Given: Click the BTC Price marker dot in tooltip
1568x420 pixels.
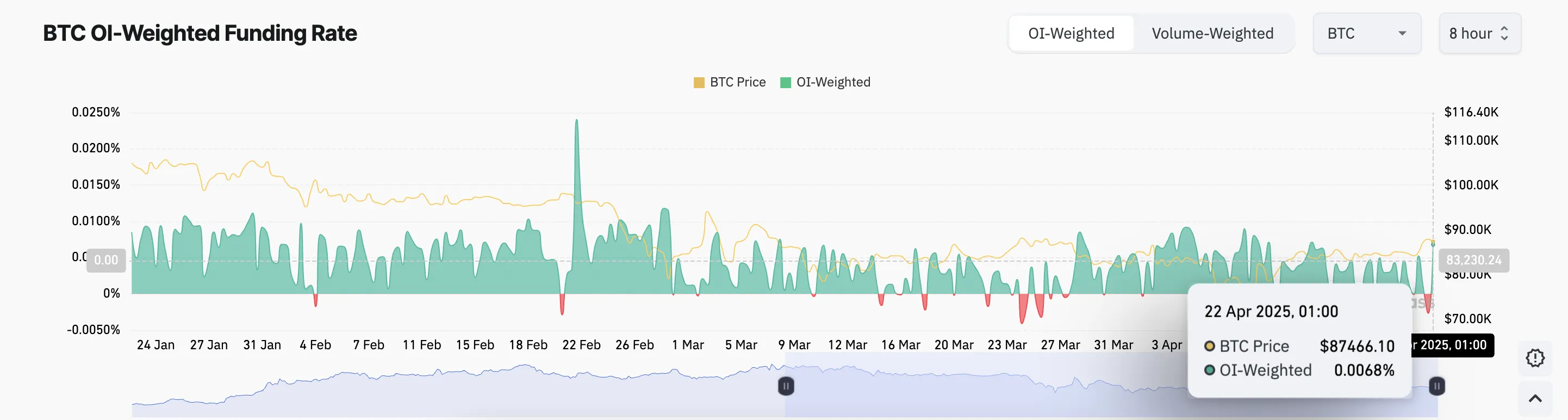Looking at the screenshot, I should pyautogui.click(x=1210, y=347).
